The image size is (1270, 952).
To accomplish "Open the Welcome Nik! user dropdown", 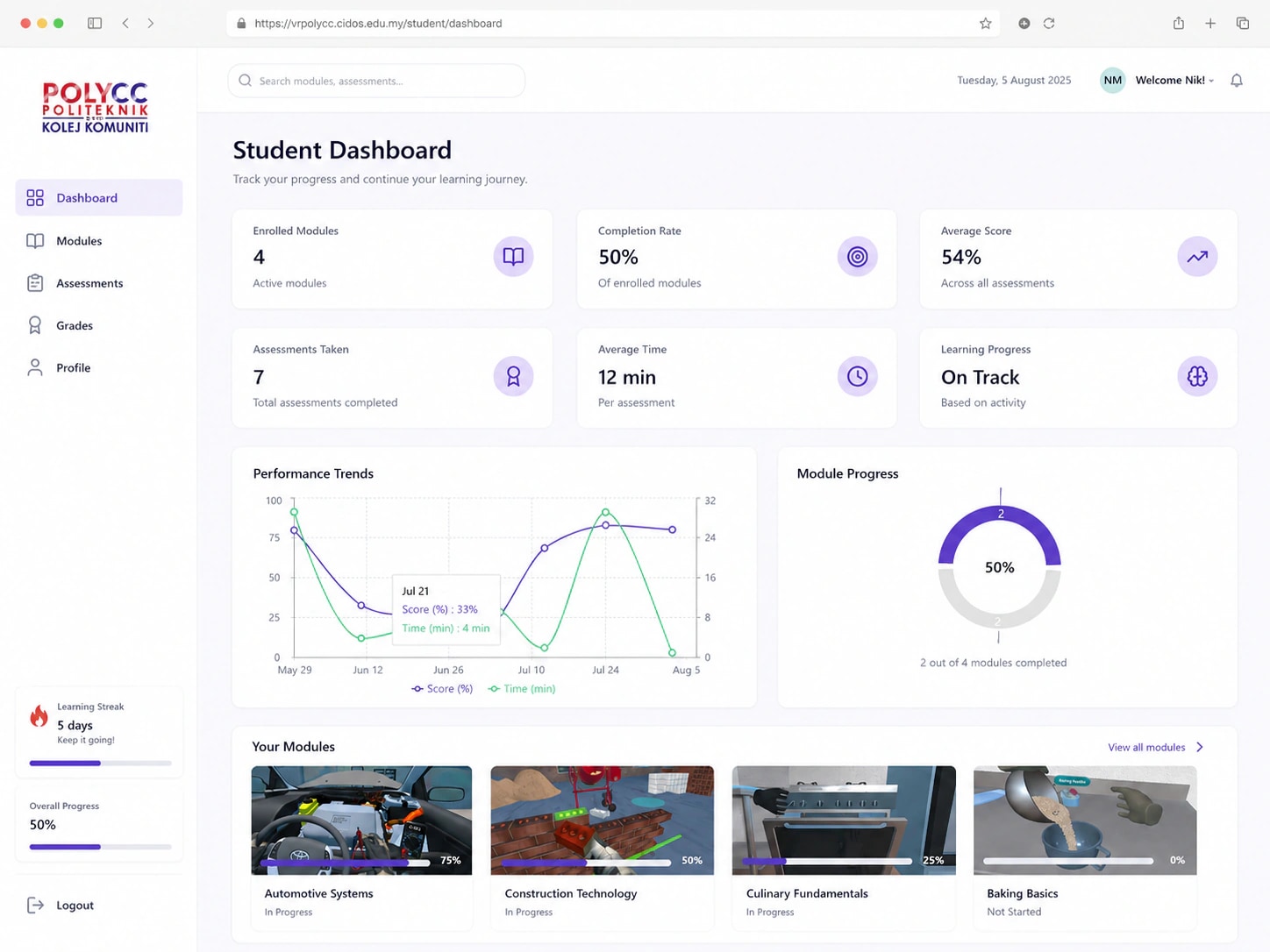I will 1158,81.
